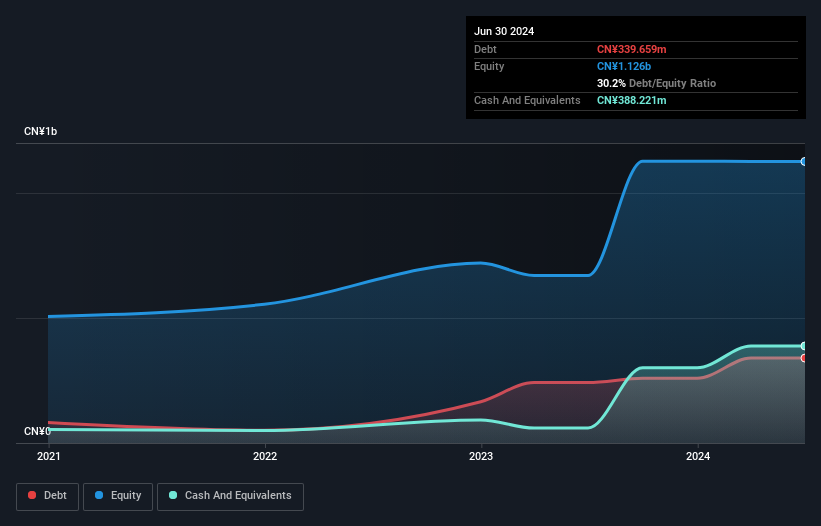821x526 pixels.
Task: Click the 2021 x-axis label
Action: coord(49,456)
